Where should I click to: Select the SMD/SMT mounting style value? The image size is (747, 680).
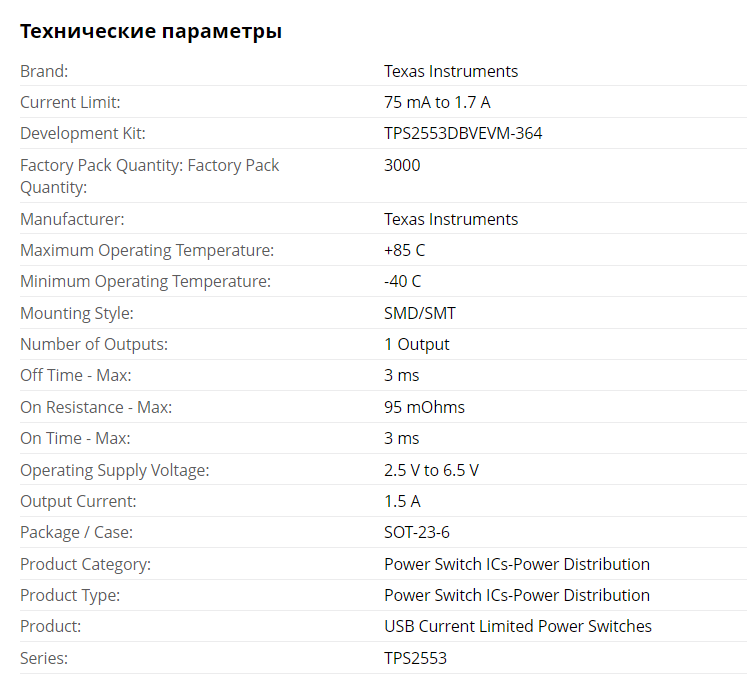point(420,313)
